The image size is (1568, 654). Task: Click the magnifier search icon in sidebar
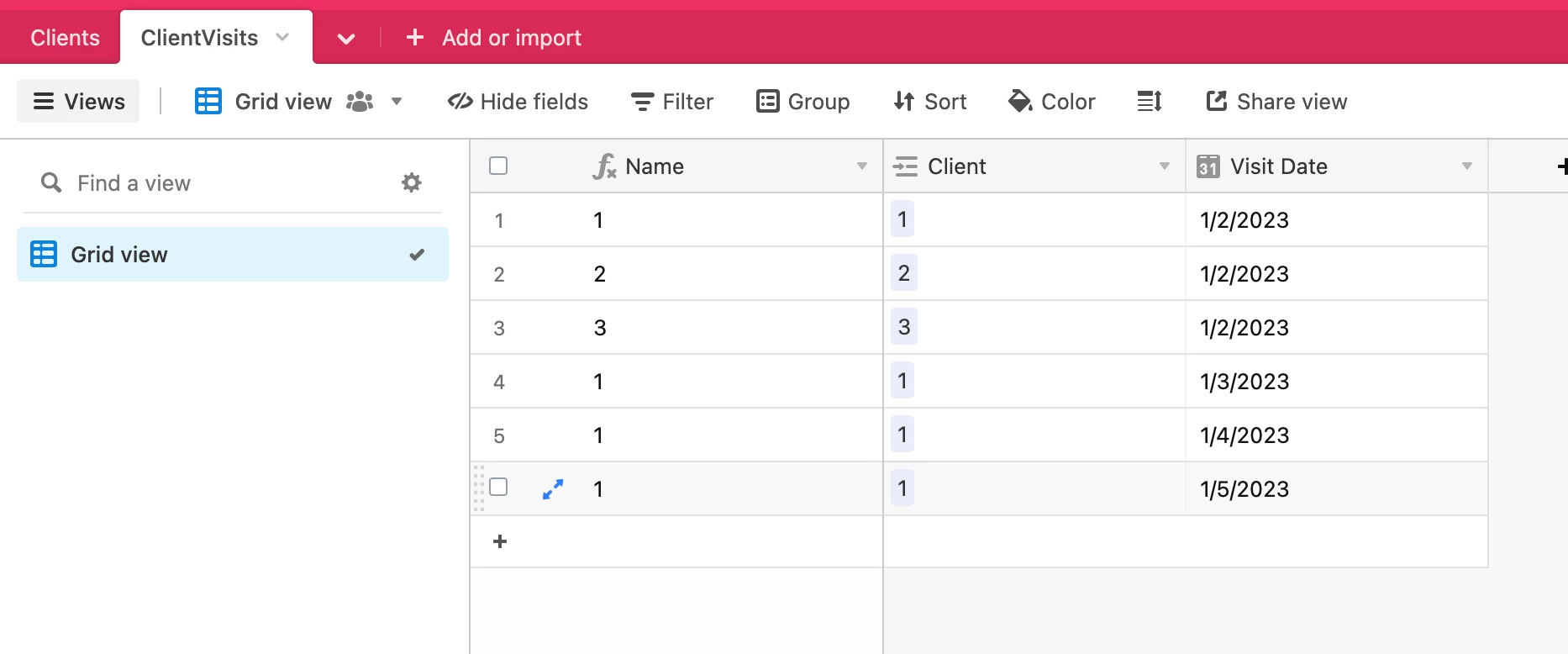51,182
